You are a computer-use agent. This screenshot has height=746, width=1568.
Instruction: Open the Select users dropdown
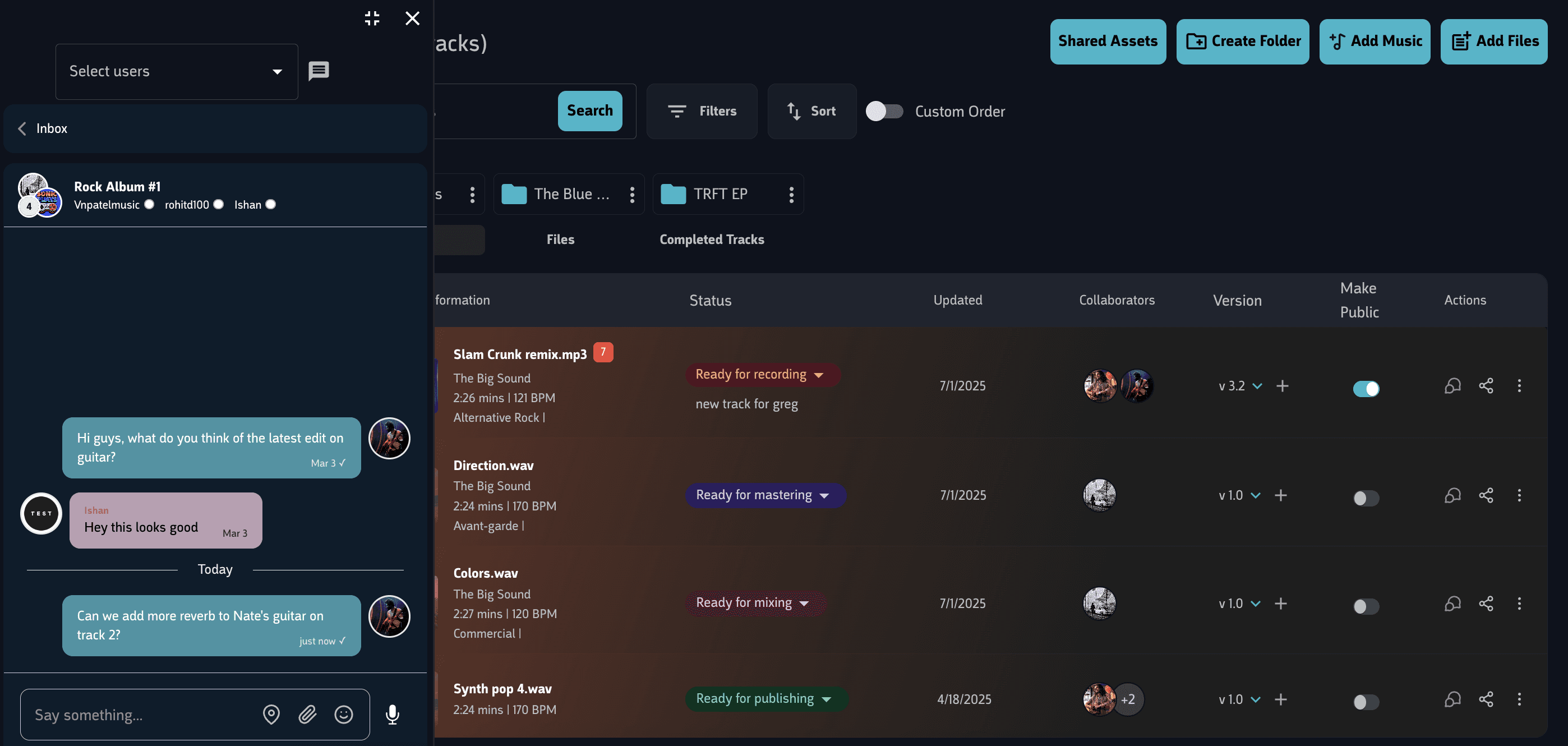(x=177, y=71)
